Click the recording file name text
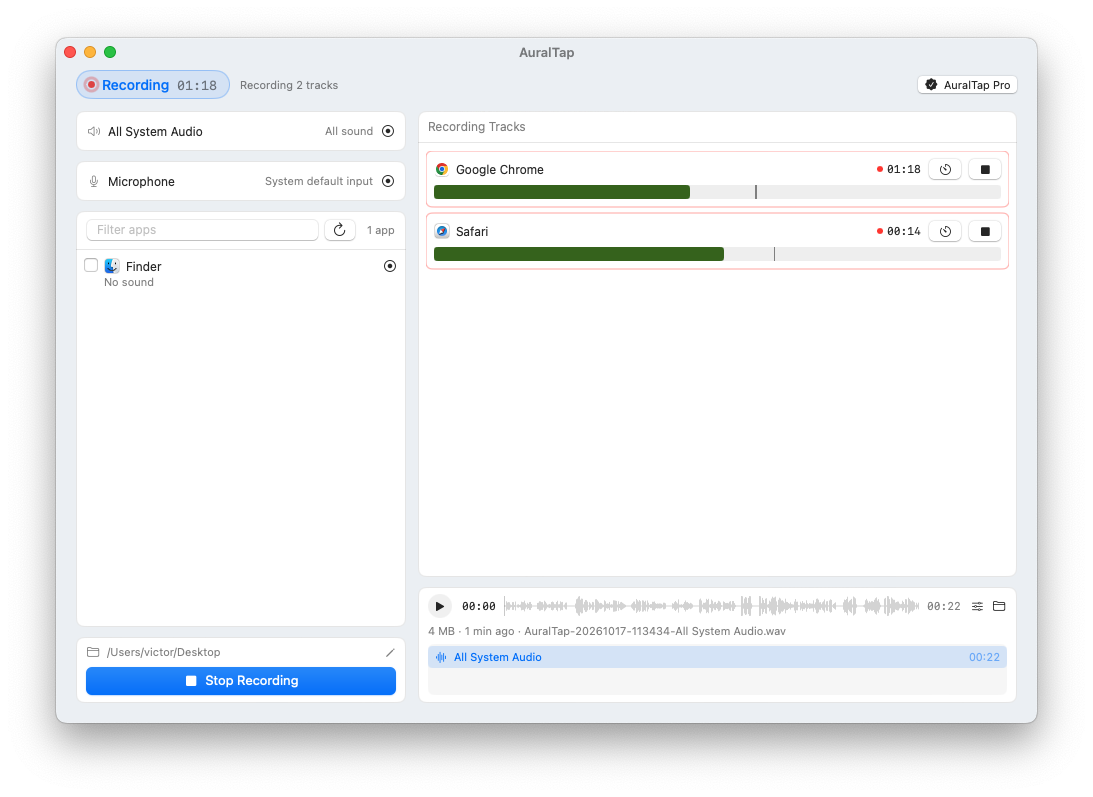 click(x=655, y=631)
